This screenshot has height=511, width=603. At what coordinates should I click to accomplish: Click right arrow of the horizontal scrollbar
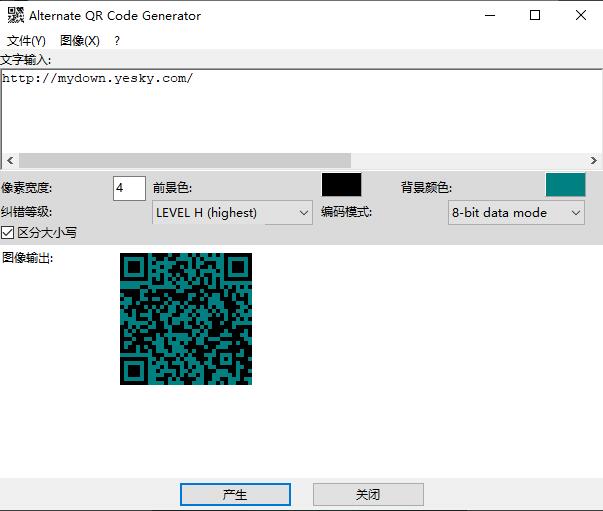(x=593, y=160)
